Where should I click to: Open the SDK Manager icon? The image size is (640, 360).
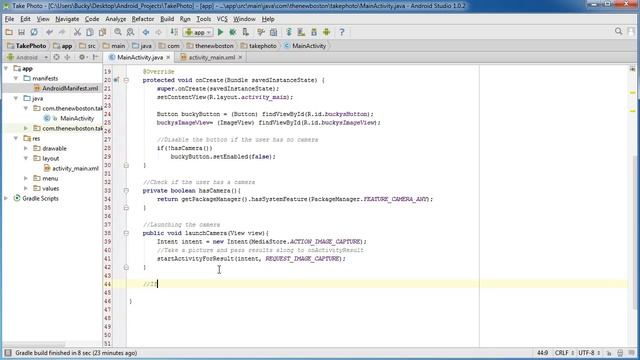click(314, 32)
